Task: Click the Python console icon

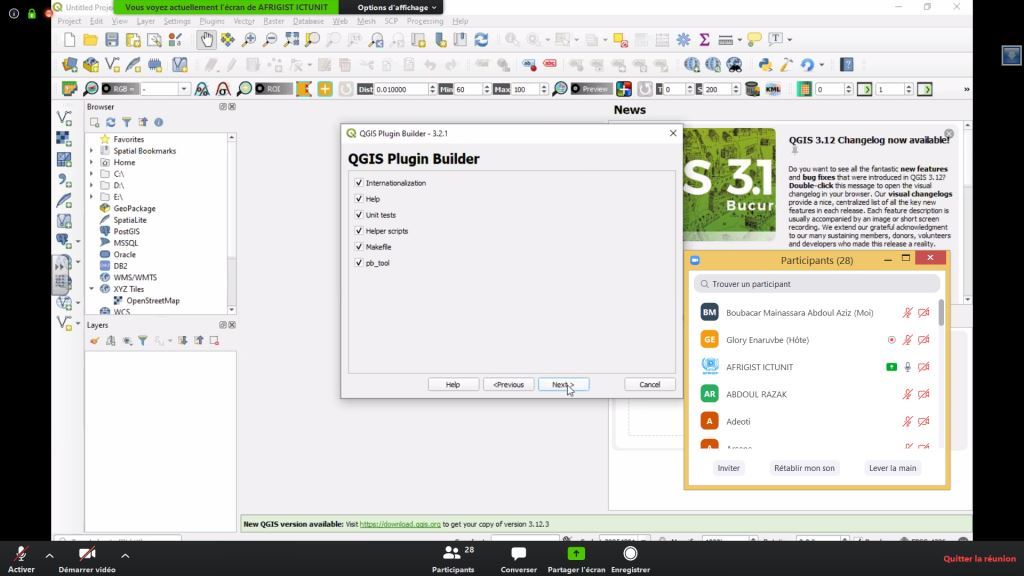Action: pos(765,65)
